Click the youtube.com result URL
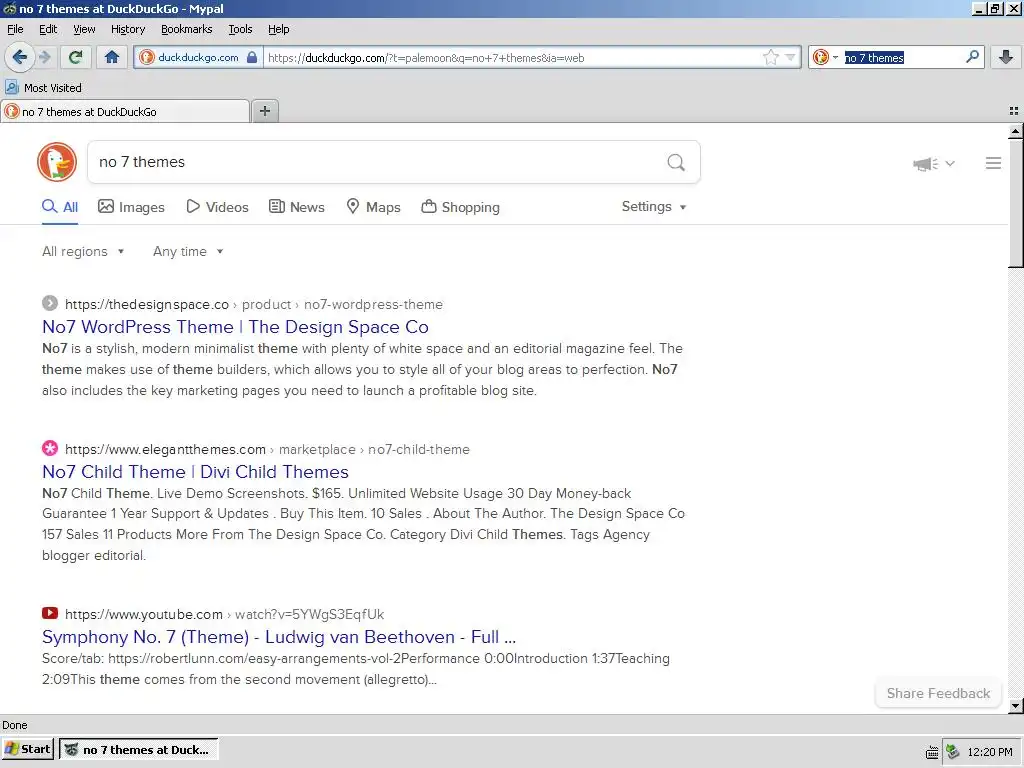 [x=224, y=615]
